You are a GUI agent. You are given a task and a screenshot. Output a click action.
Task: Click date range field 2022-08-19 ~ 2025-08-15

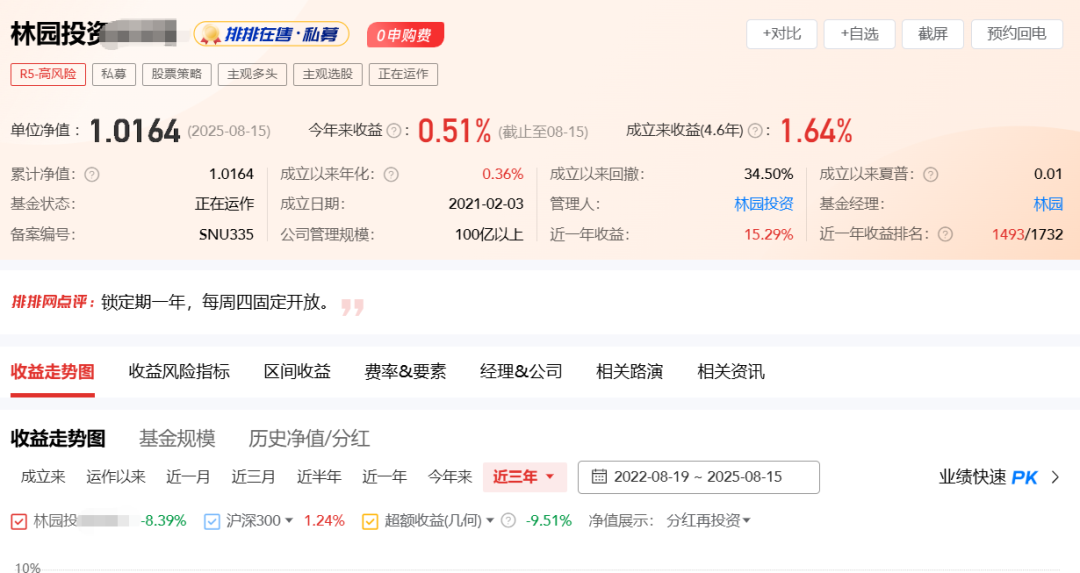pyautogui.click(x=698, y=477)
